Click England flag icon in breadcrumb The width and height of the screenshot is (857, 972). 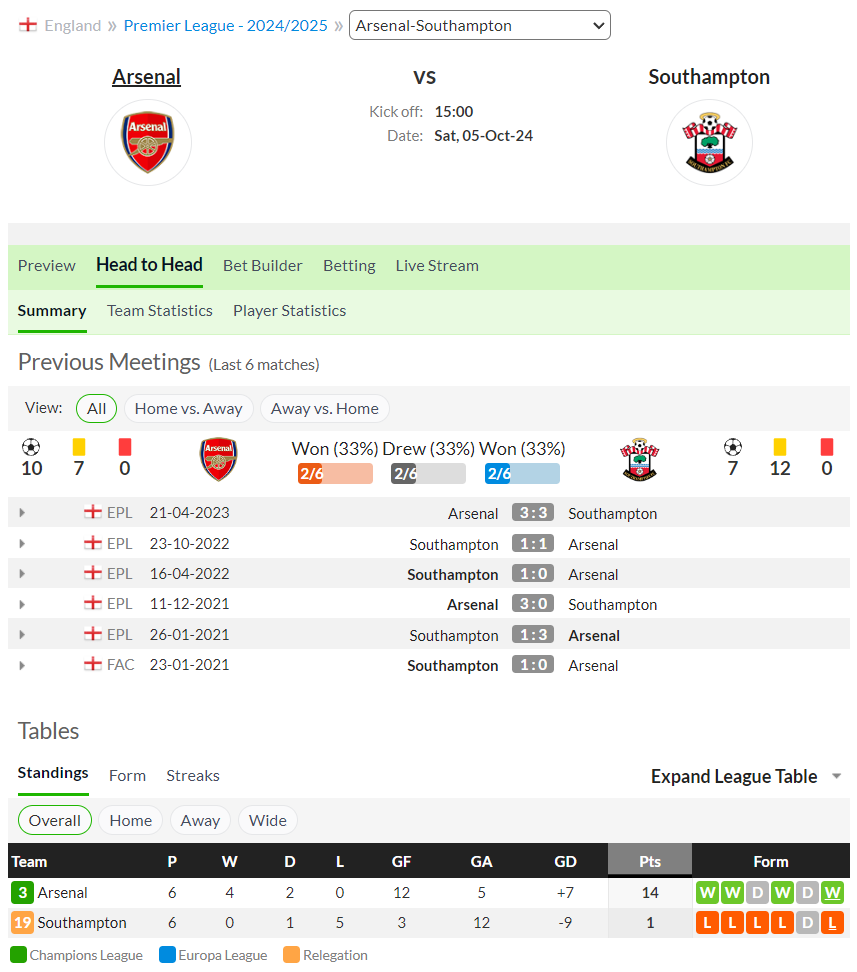(28, 25)
